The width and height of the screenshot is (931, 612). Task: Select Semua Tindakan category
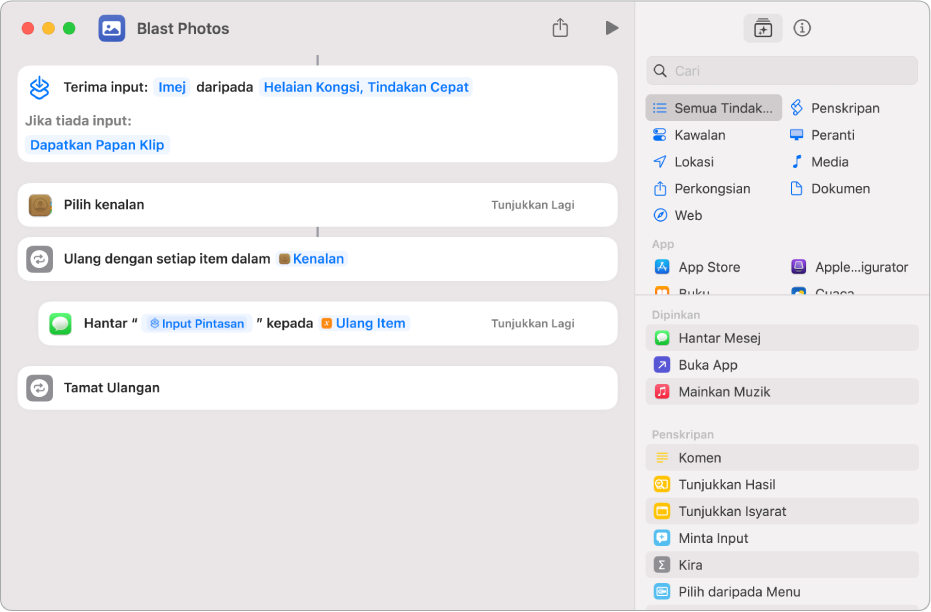coord(714,108)
